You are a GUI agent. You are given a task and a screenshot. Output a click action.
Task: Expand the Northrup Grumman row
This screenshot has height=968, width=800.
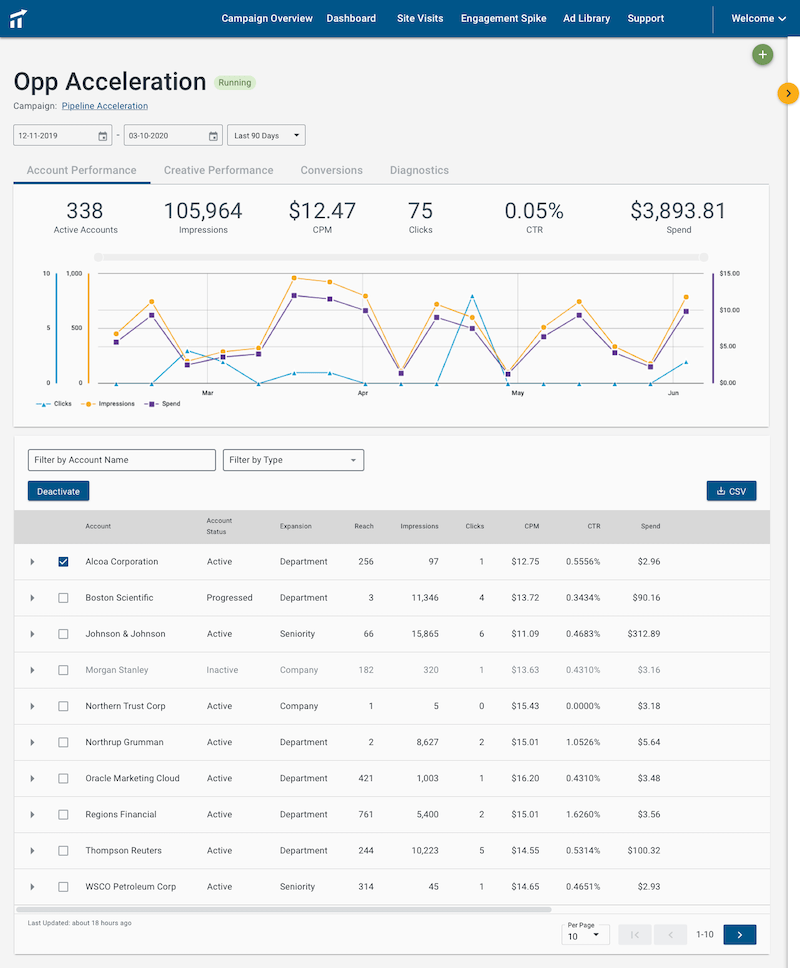[x=32, y=742]
